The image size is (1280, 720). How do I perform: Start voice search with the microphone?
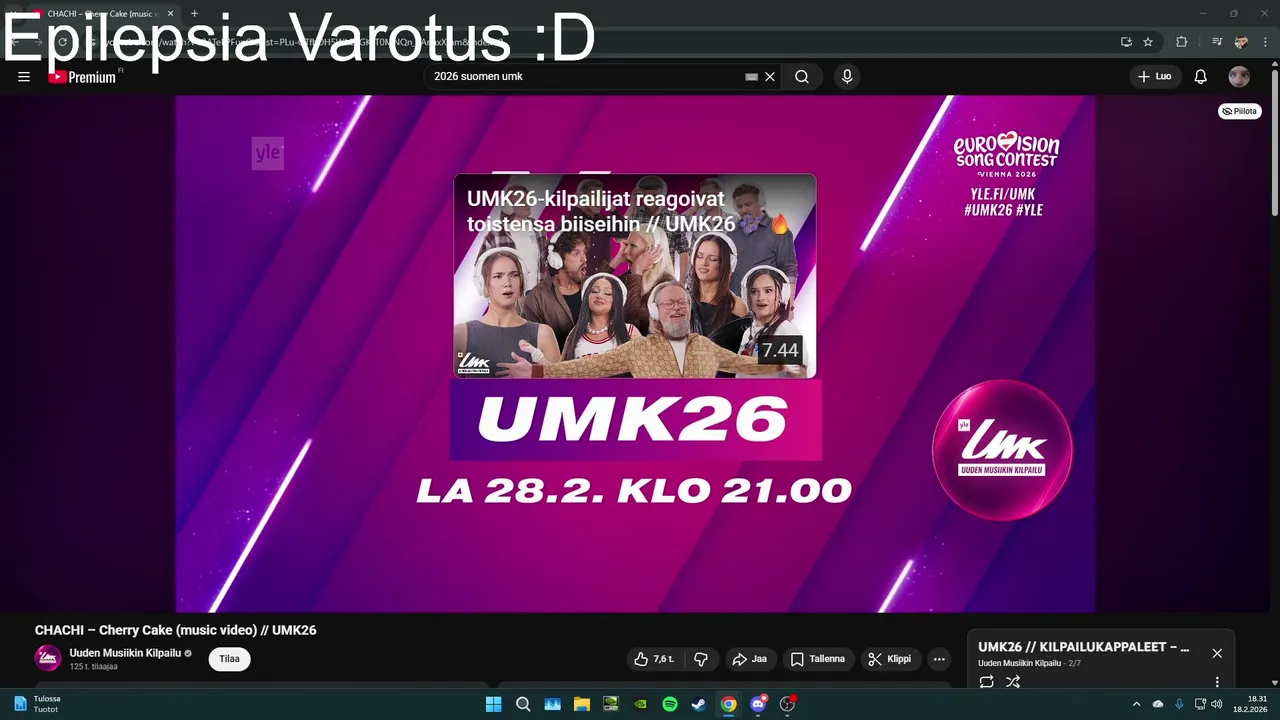coord(847,77)
